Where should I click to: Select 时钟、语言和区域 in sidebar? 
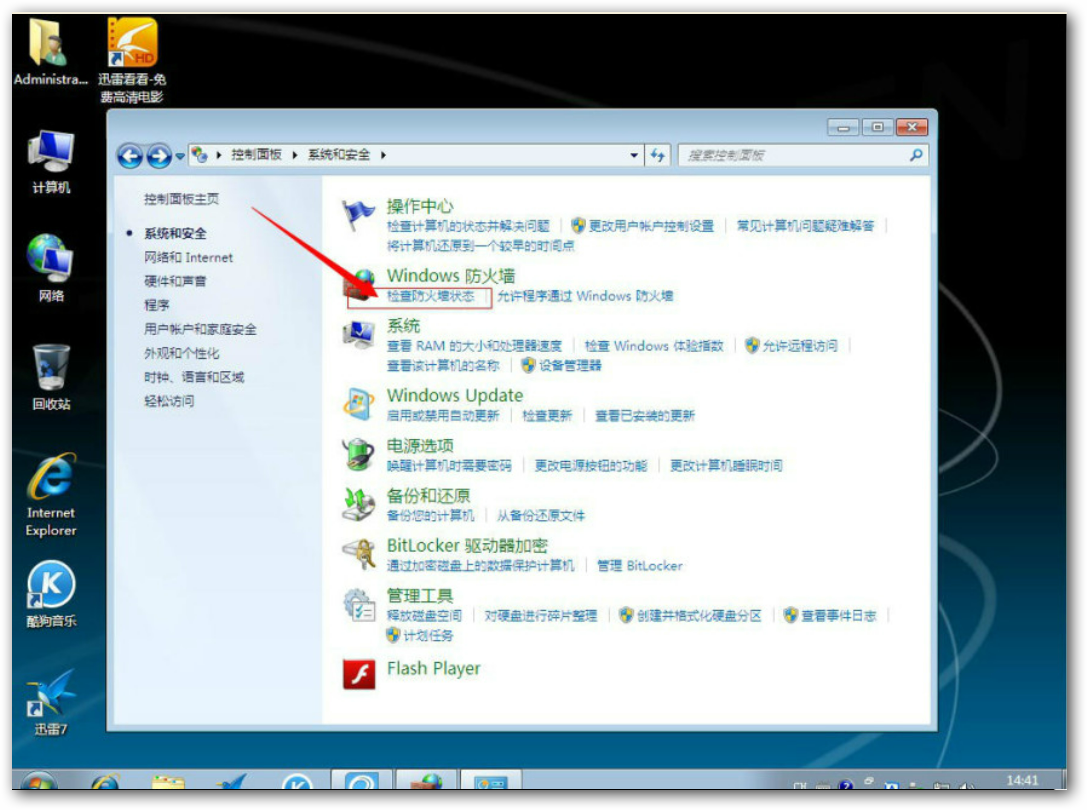[194, 377]
